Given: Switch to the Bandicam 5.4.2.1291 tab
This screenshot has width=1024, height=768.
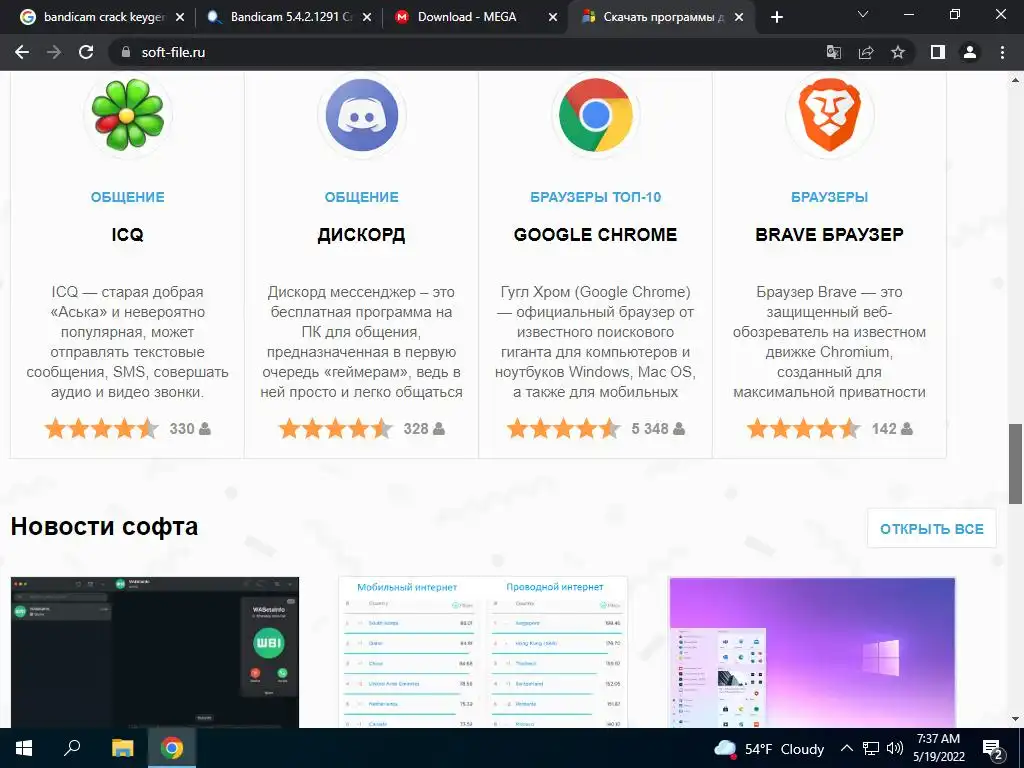Looking at the screenshot, I should (x=288, y=17).
